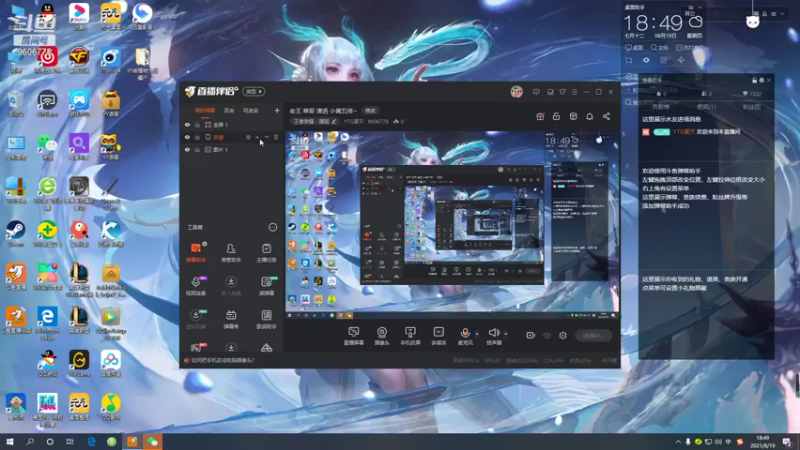Screen dimensions: 800x450
Task: Expand the chevron beside cat widget
Action: pyautogui.click(x=782, y=14)
